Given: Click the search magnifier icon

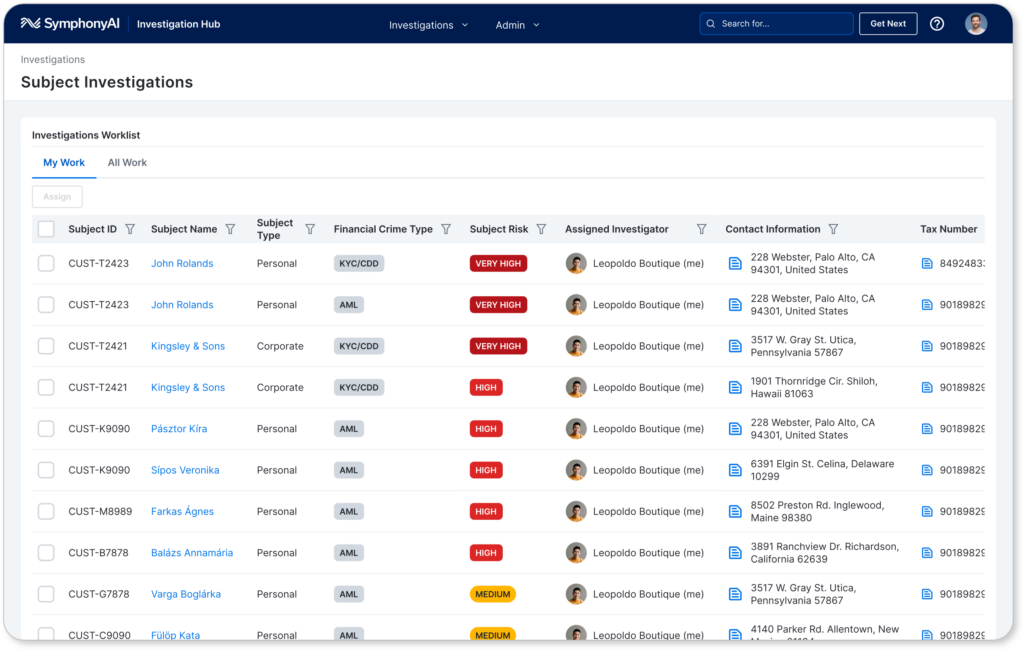Looking at the screenshot, I should click(710, 23).
